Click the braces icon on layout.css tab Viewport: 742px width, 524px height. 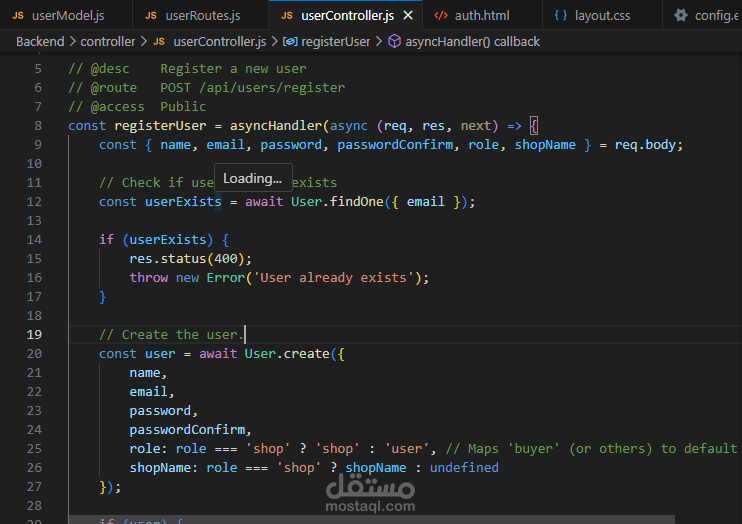(561, 16)
